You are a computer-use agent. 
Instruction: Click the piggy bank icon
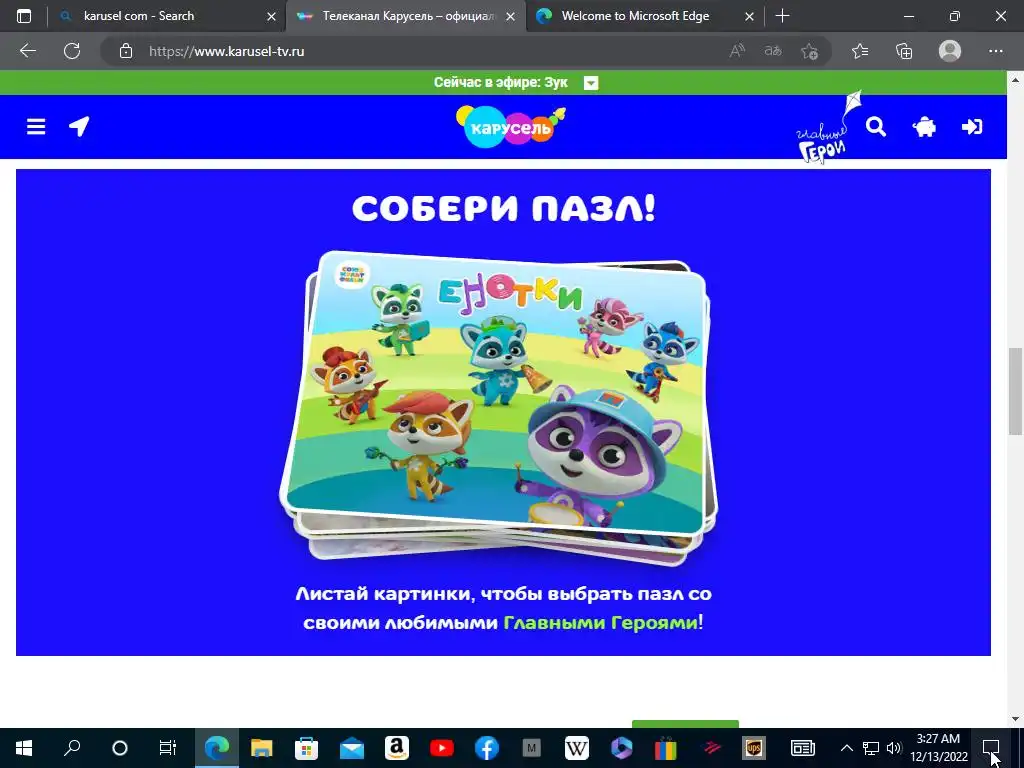(x=924, y=127)
